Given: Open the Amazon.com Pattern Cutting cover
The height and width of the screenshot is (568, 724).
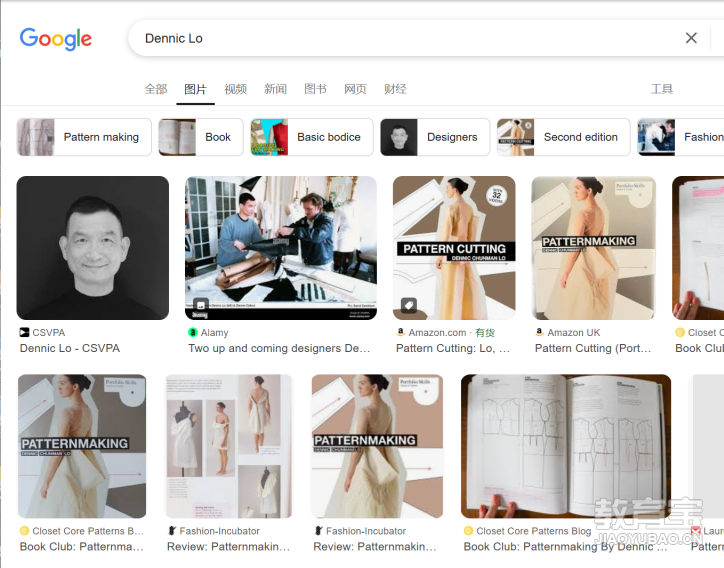Looking at the screenshot, I should coord(454,248).
